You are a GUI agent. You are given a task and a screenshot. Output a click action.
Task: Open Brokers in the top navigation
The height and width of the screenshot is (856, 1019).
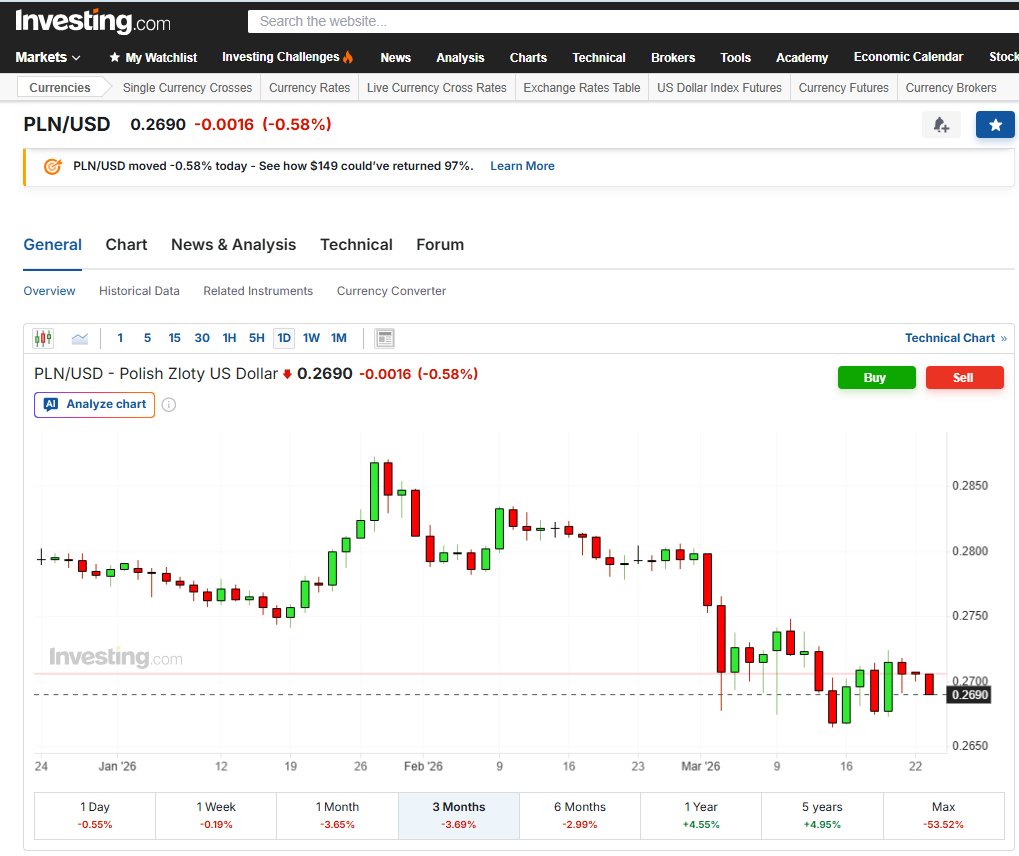(673, 58)
